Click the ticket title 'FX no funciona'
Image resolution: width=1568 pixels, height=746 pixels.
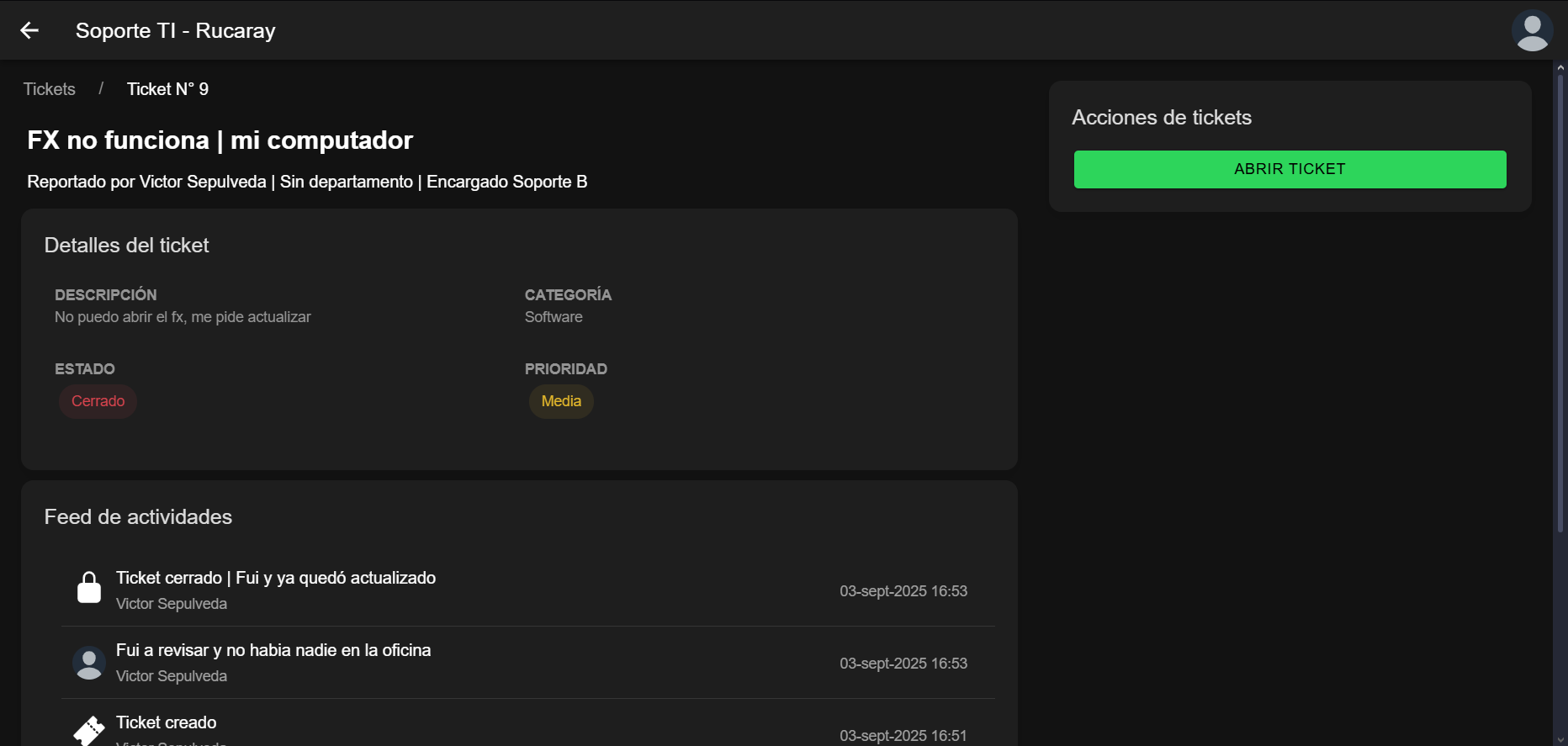(x=220, y=140)
